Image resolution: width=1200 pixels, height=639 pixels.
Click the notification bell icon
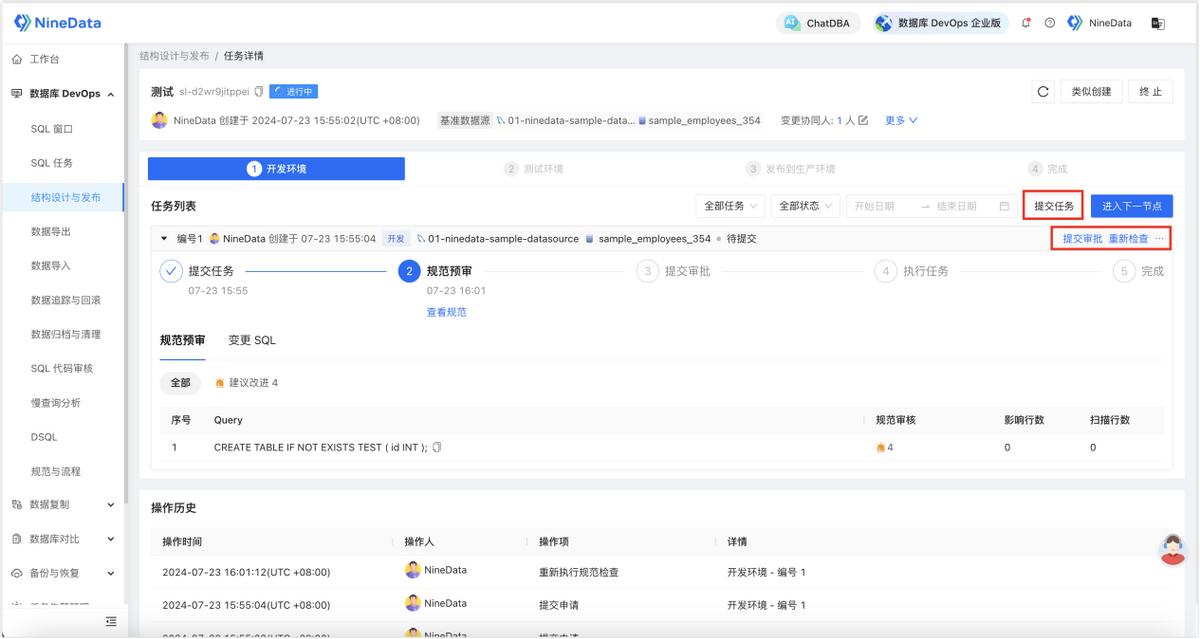(1026, 23)
